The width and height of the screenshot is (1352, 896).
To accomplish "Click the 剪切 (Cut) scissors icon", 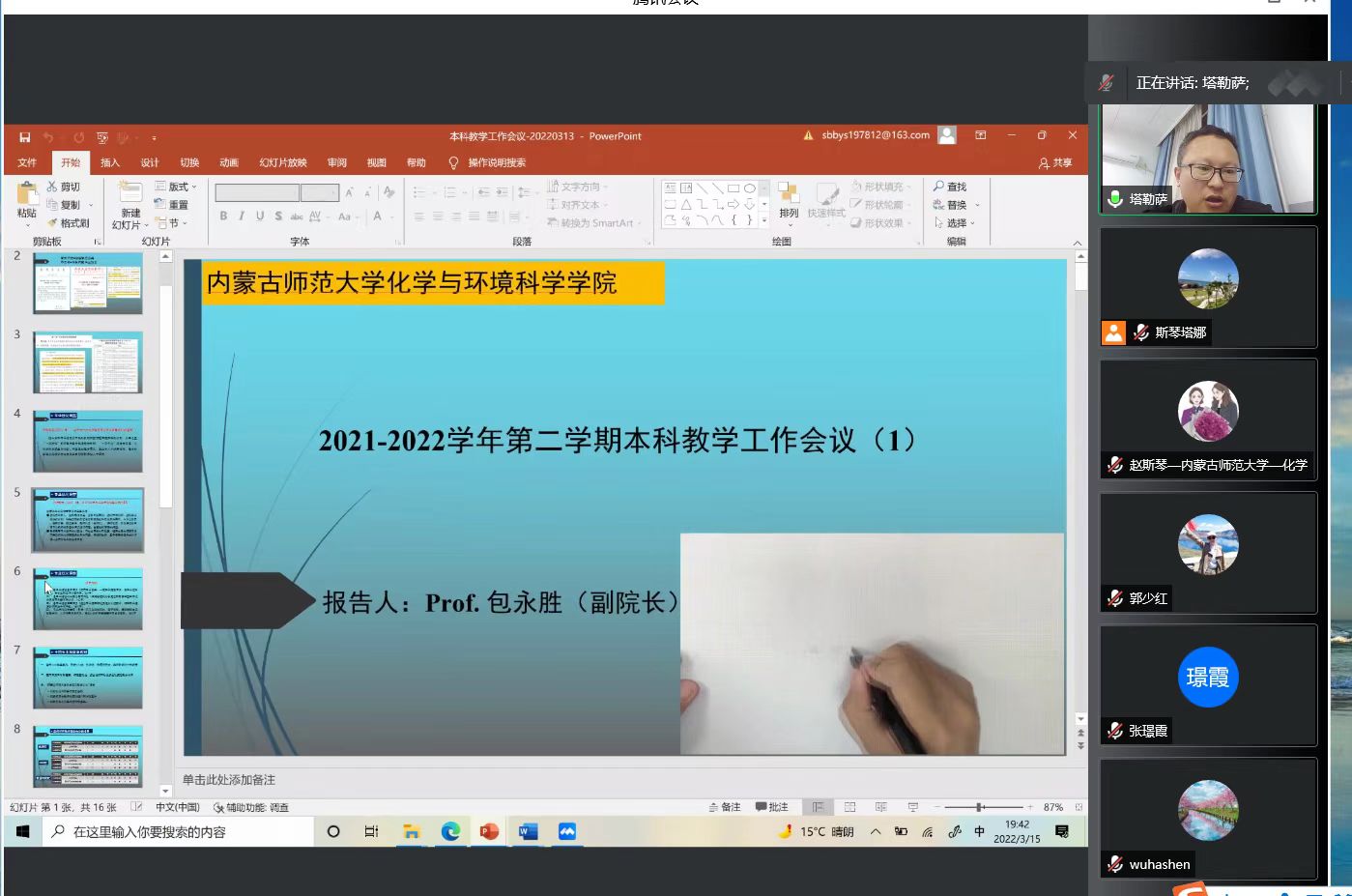I will click(52, 187).
